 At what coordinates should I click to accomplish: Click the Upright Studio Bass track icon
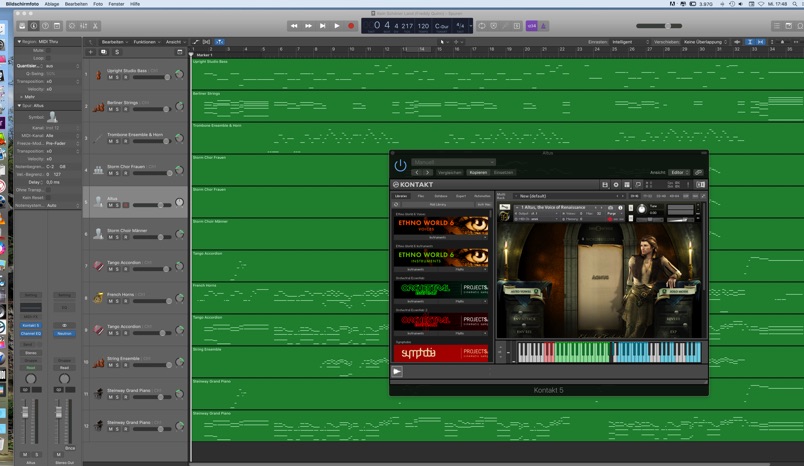98,75
